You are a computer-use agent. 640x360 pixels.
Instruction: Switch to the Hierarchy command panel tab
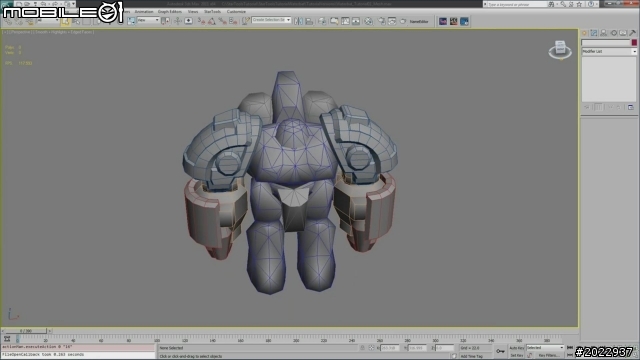click(x=604, y=33)
